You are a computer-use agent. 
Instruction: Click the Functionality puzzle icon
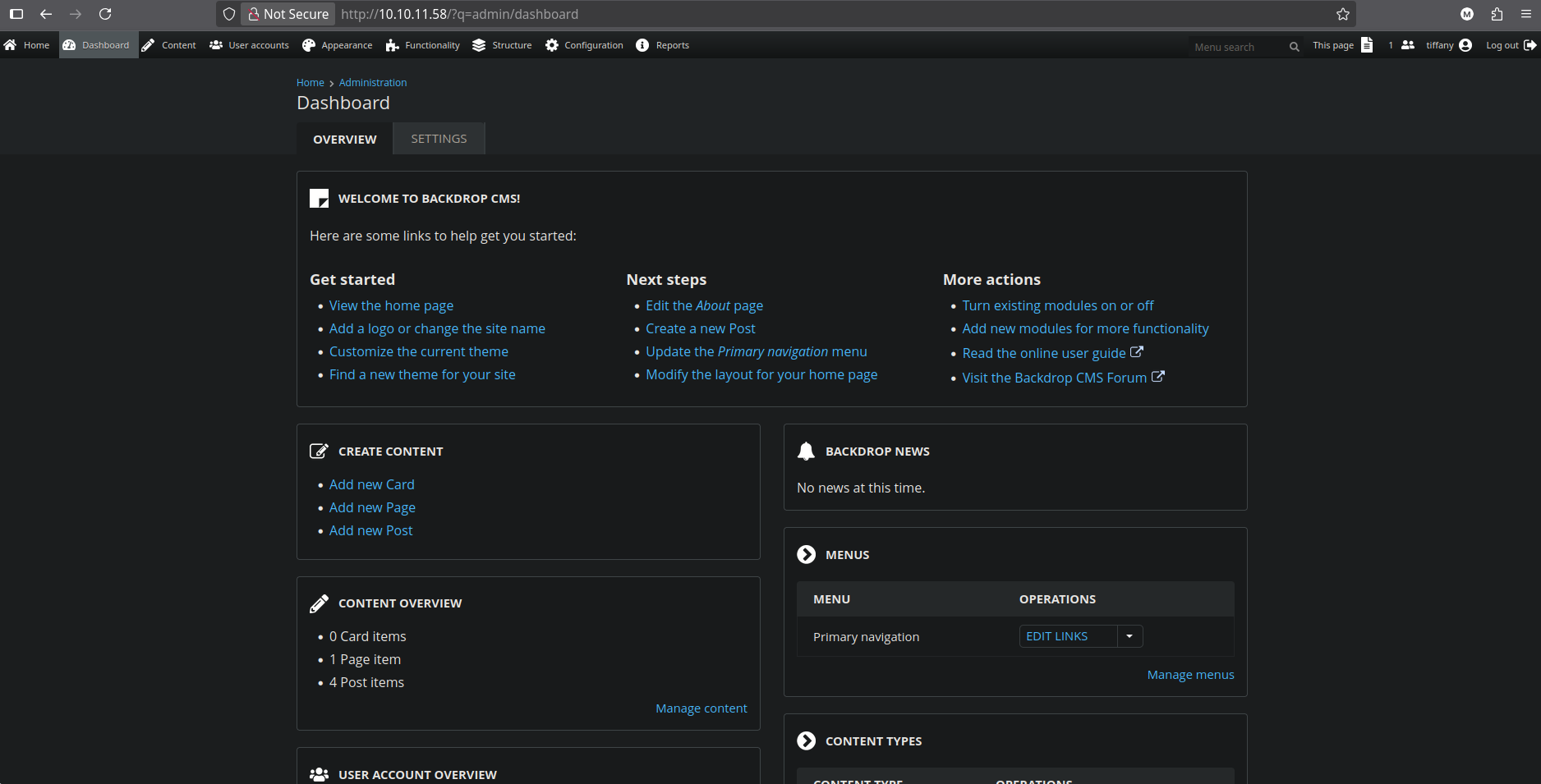[x=393, y=45]
